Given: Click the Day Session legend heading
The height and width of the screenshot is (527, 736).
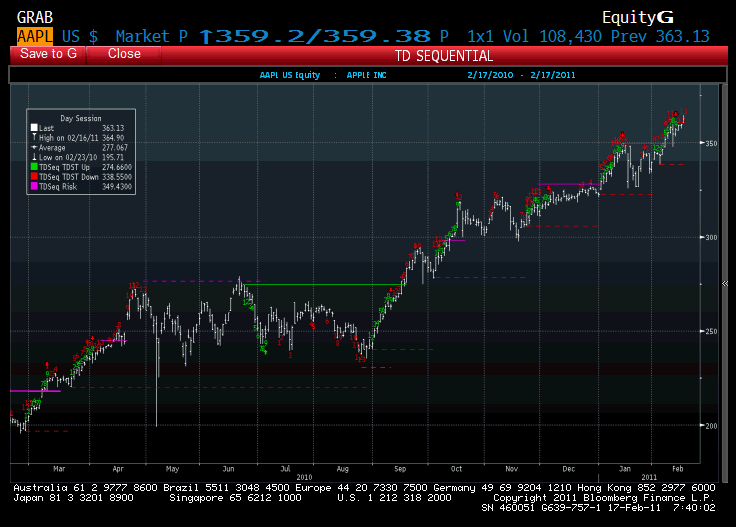Looking at the screenshot, I should point(81,118).
